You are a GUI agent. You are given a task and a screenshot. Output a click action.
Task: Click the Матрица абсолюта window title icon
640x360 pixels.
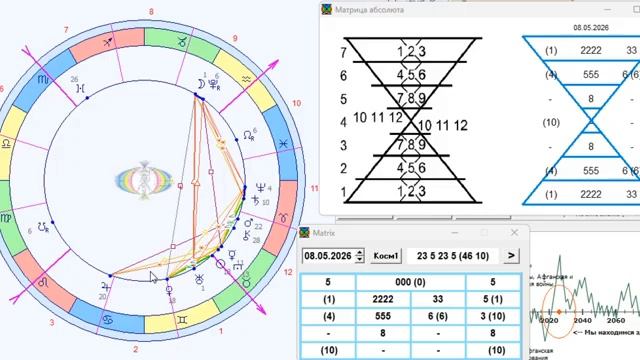[327, 9]
